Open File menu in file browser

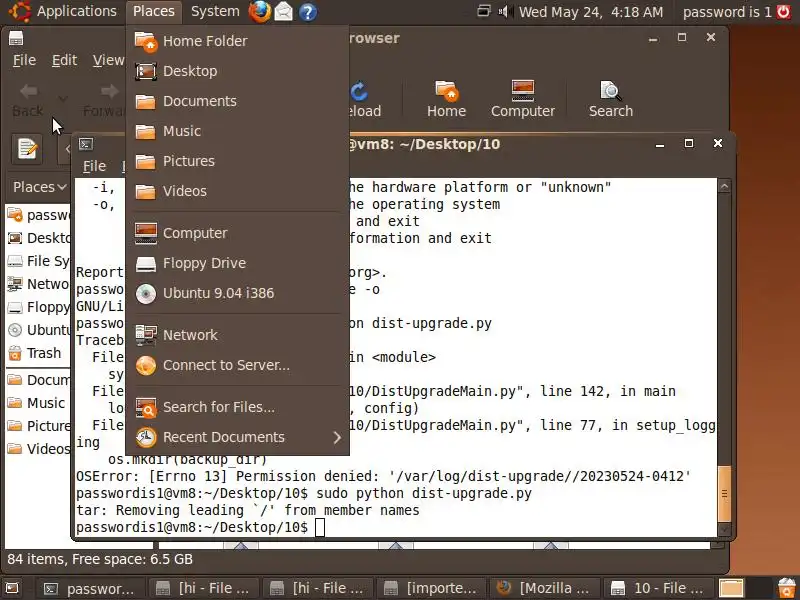(x=24, y=60)
